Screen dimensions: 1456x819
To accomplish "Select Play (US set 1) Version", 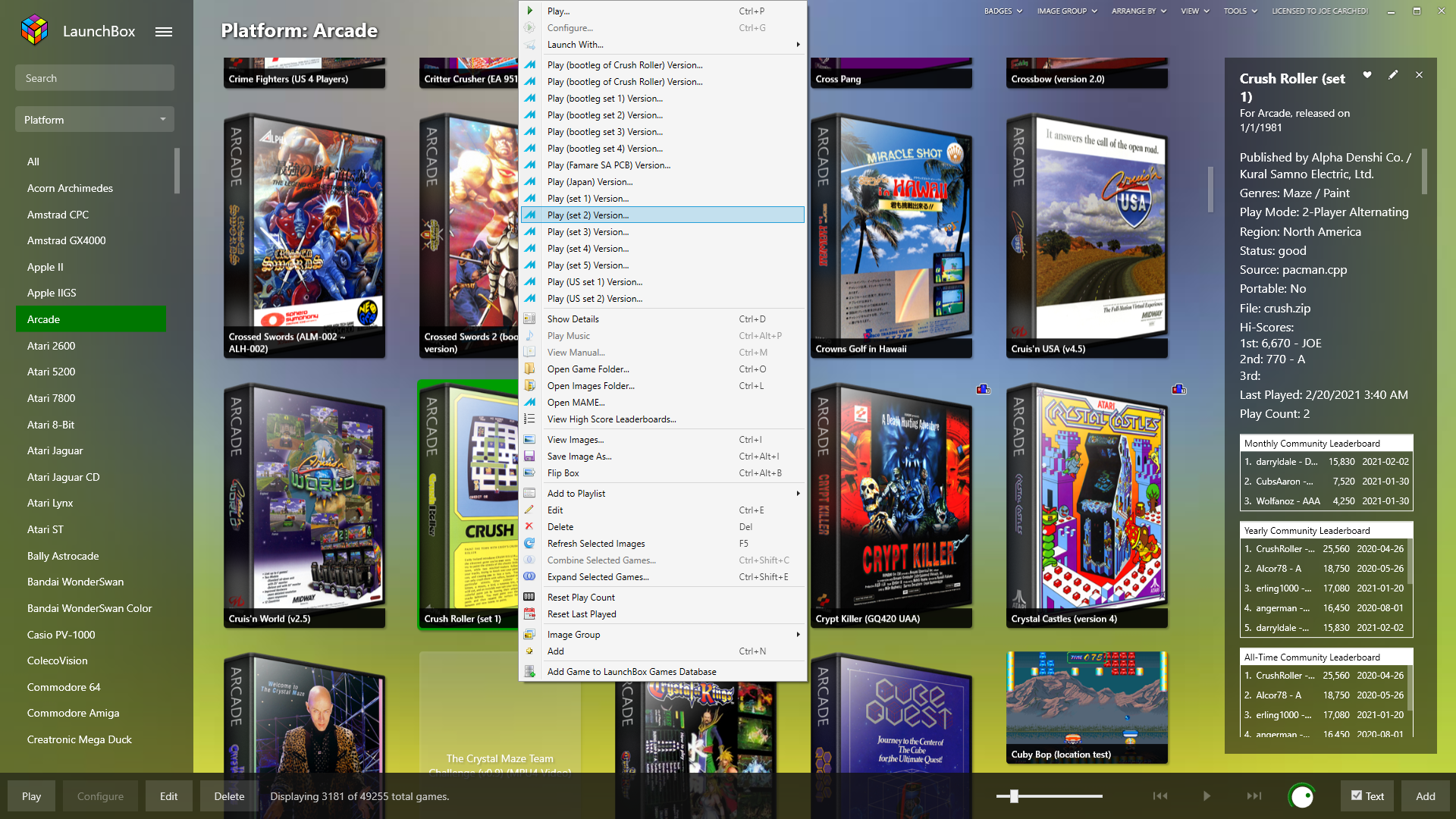I will click(x=663, y=282).
